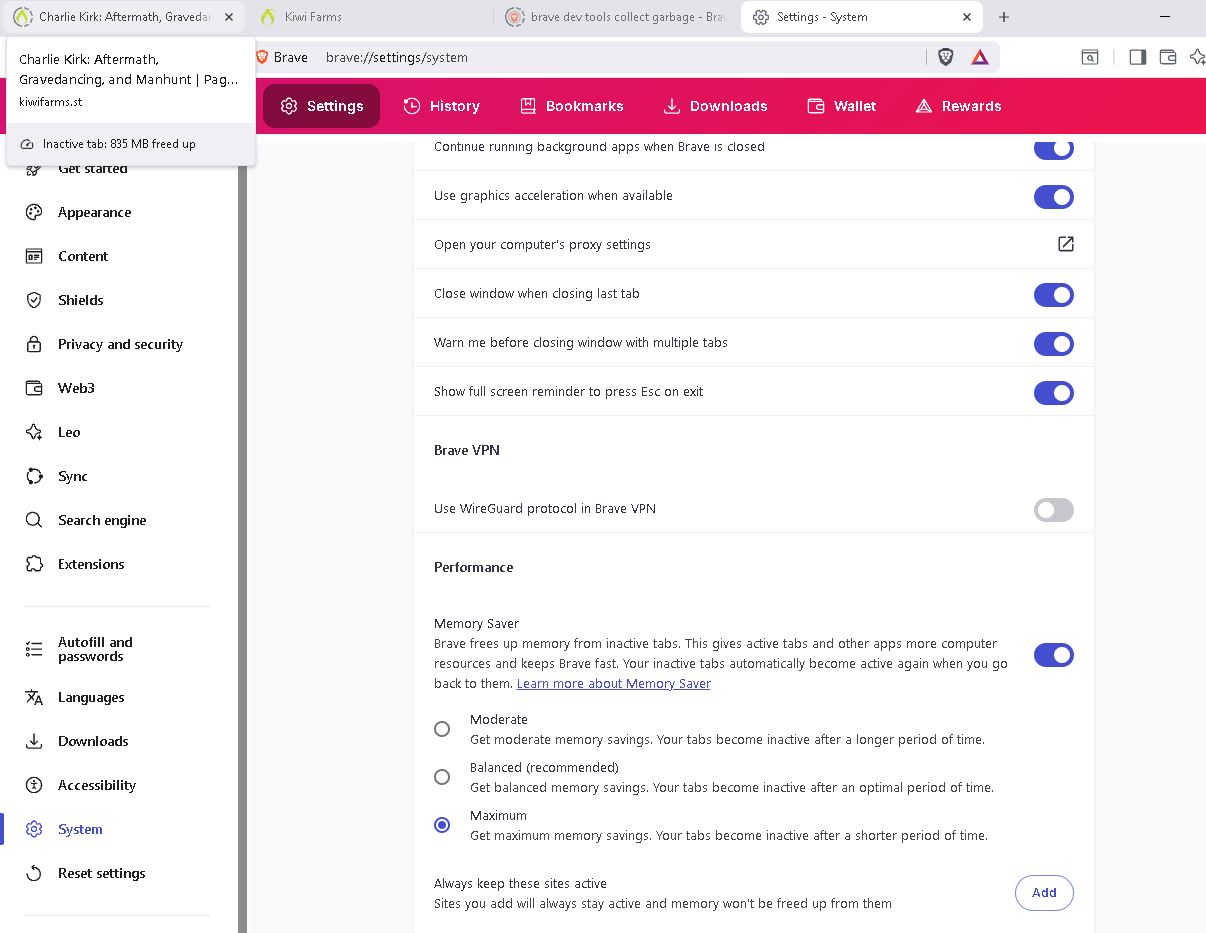
Task: Click the address bar showing brave://settings/system
Action: [600, 57]
